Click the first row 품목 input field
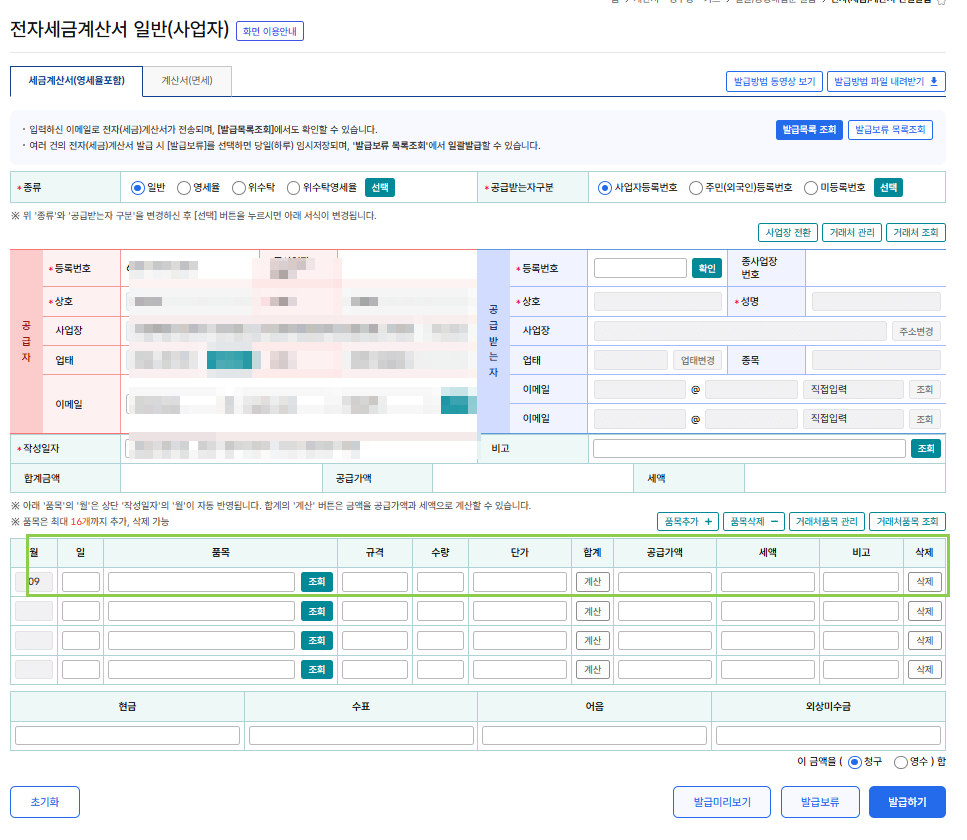Viewport: 967px width, 840px height. pyautogui.click(x=201, y=582)
